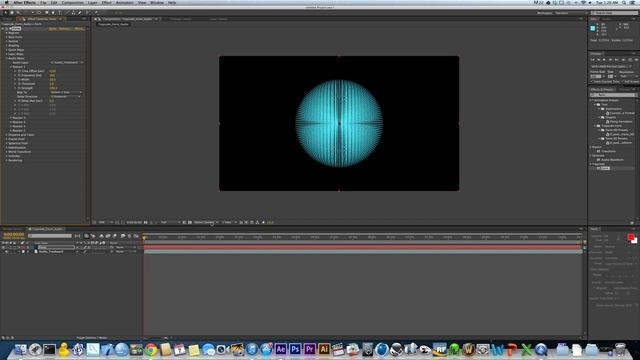Expand the World Transform group
The width and height of the screenshot is (640, 360).
coord(7,152)
